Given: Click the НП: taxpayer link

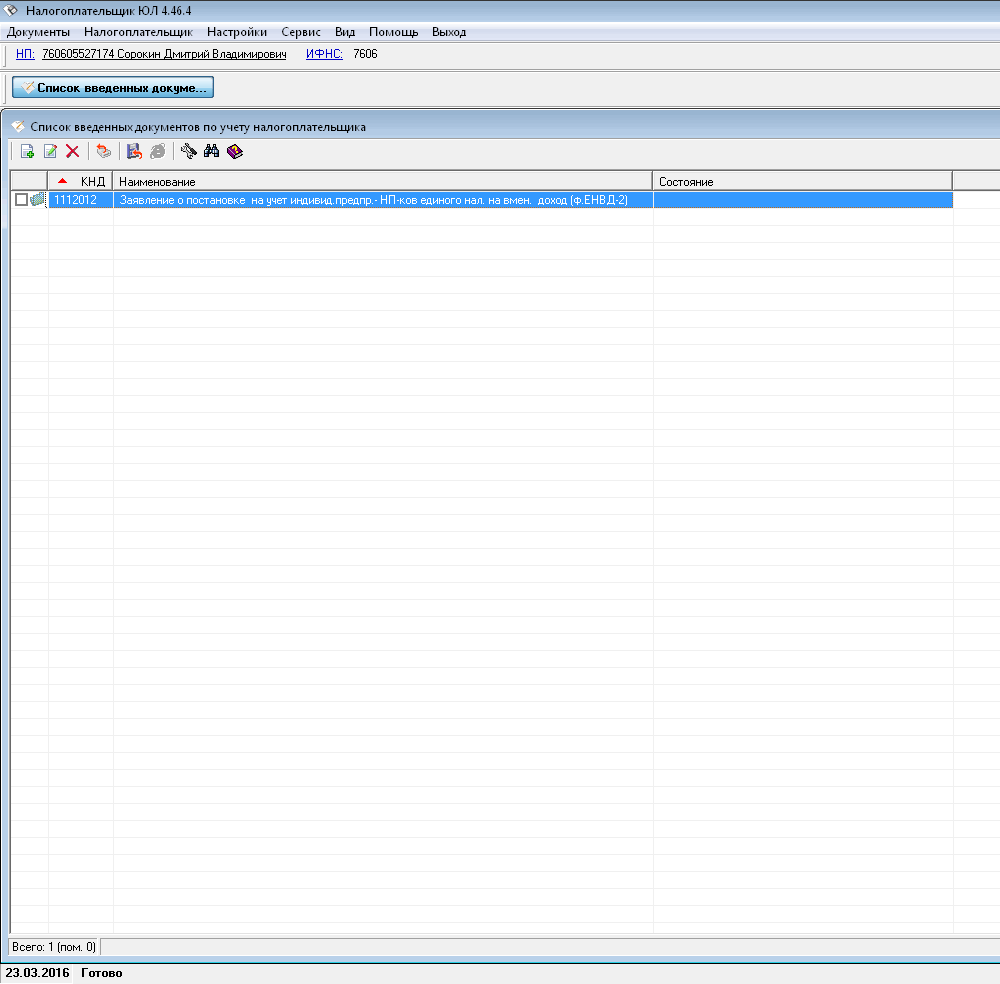Looking at the screenshot, I should coord(25,54).
